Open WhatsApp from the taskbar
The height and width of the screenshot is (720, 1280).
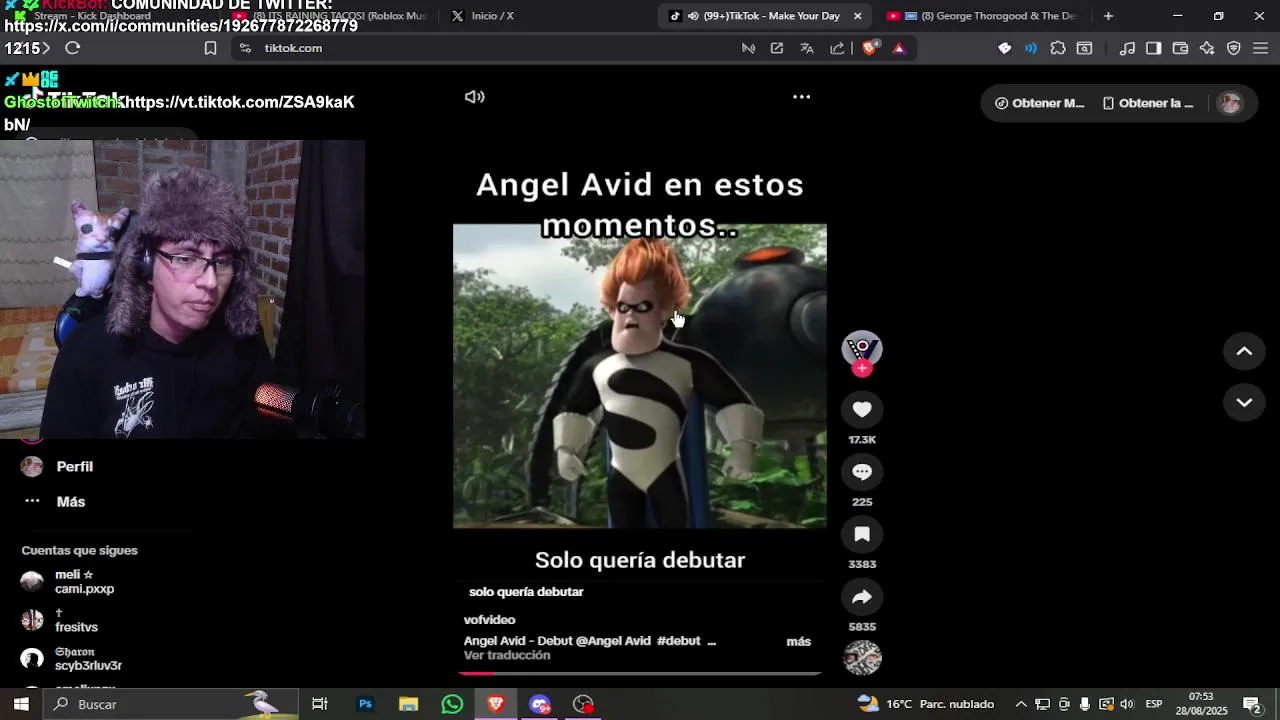tap(452, 704)
